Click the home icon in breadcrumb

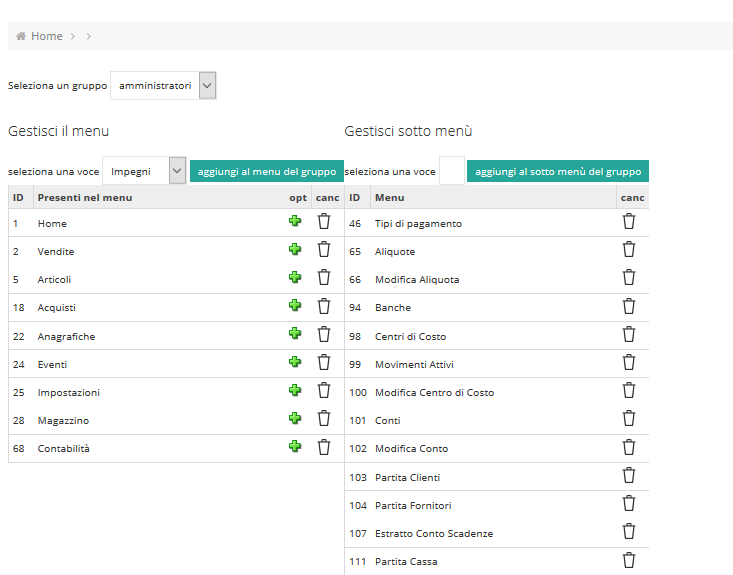click(x=21, y=36)
